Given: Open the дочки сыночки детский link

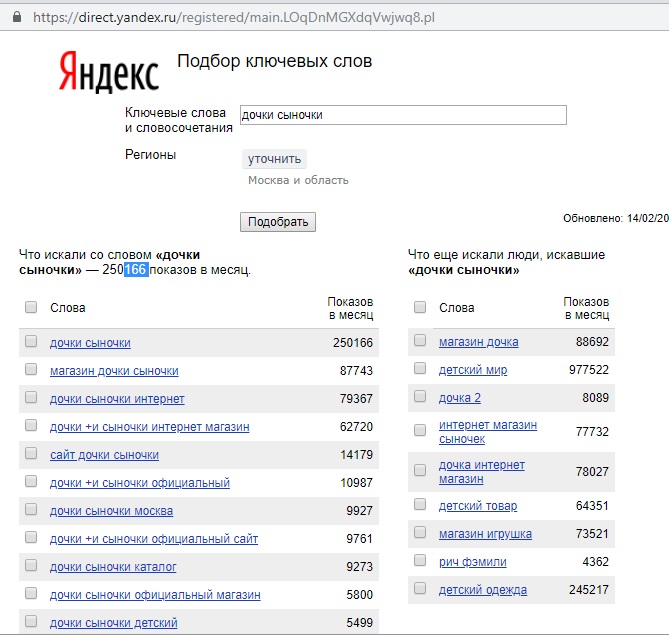Looking at the screenshot, I should pos(114,623).
